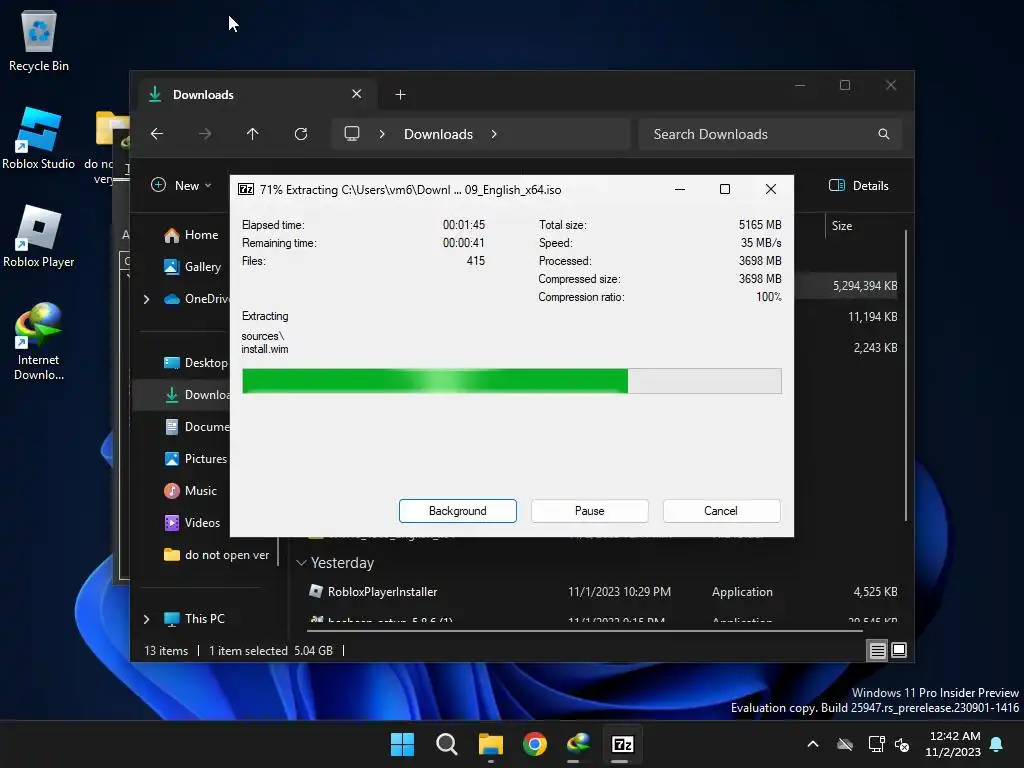Screen dimensions: 1024x768
Task: Go up one folder level
Action: coord(253,134)
